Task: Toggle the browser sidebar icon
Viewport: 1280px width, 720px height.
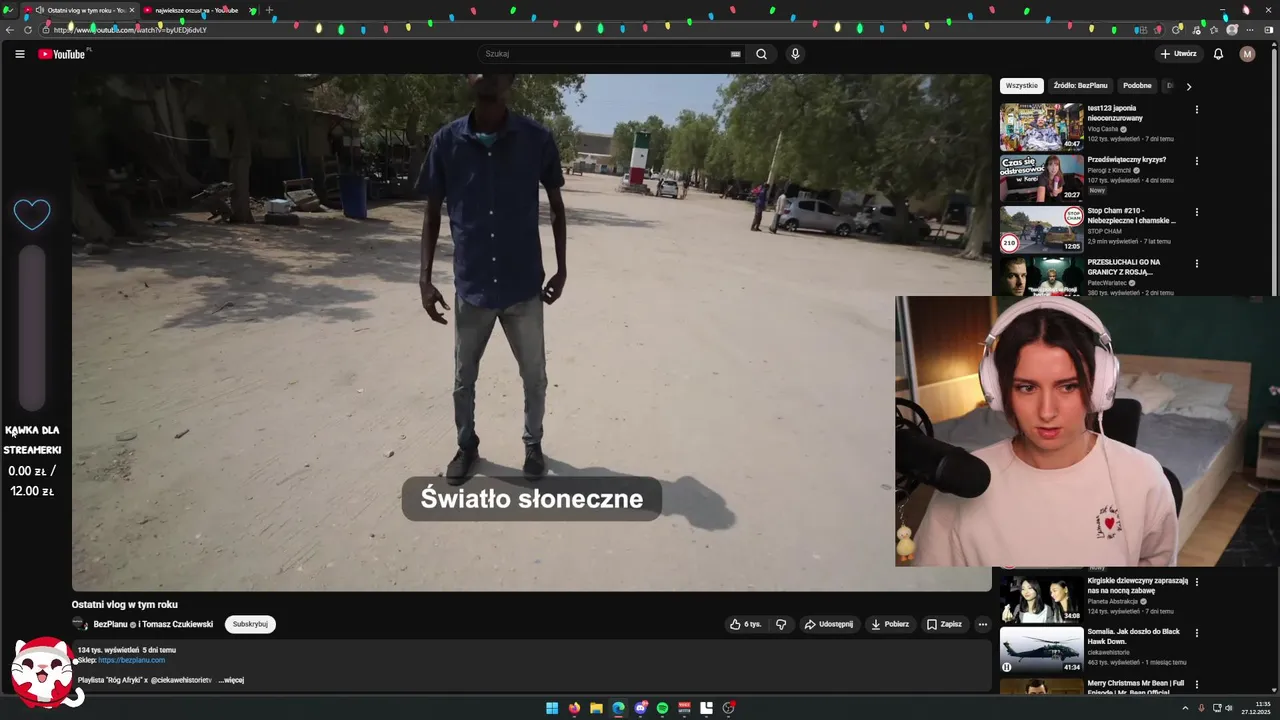Action: [x=1269, y=30]
